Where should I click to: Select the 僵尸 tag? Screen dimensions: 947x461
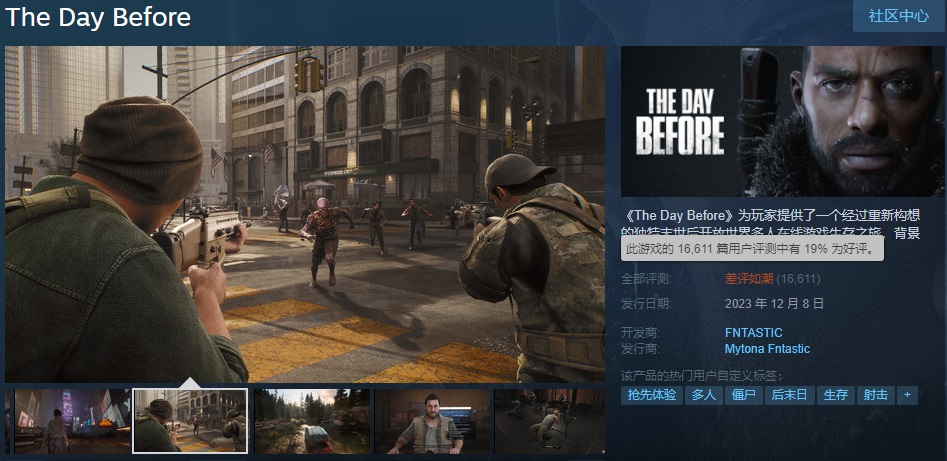744,395
